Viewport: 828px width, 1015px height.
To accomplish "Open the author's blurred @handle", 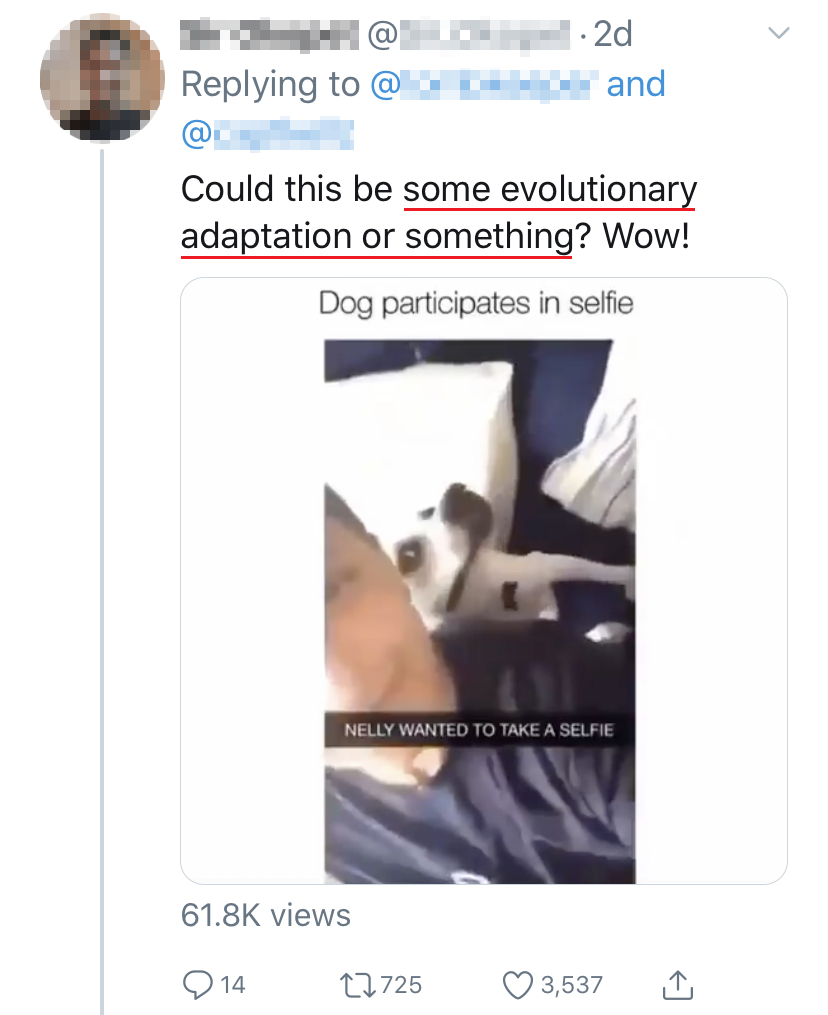I will pyautogui.click(x=469, y=35).
